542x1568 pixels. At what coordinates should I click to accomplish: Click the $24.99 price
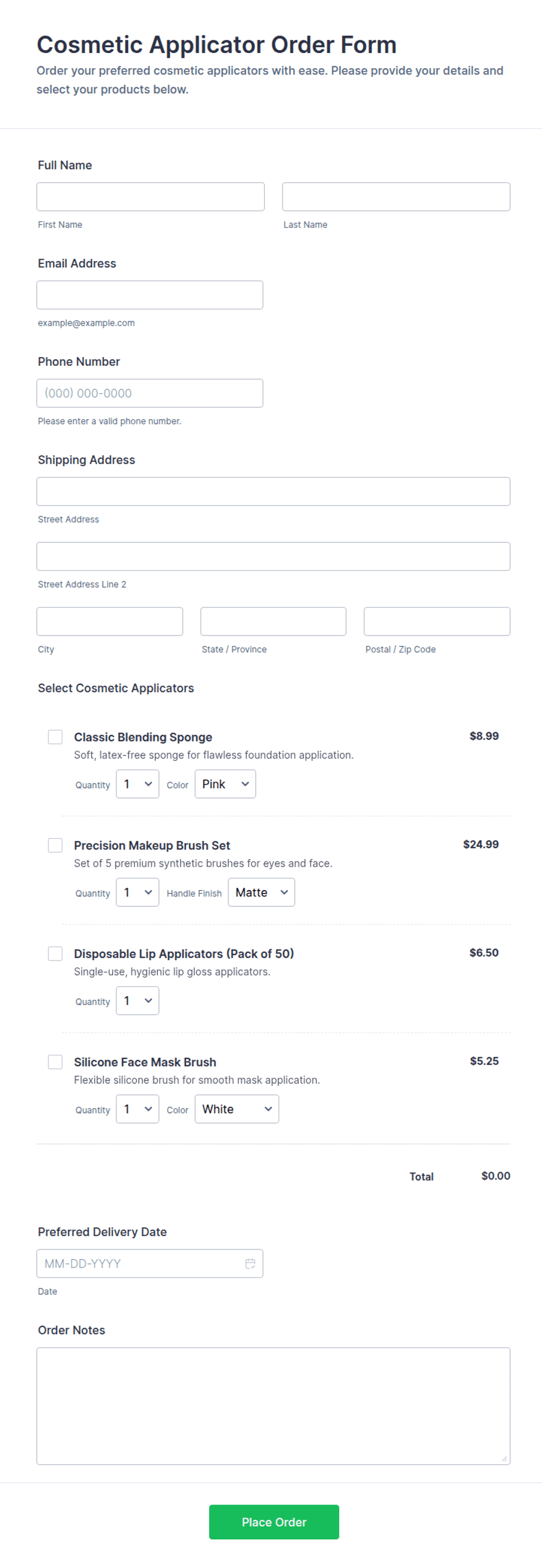click(481, 844)
